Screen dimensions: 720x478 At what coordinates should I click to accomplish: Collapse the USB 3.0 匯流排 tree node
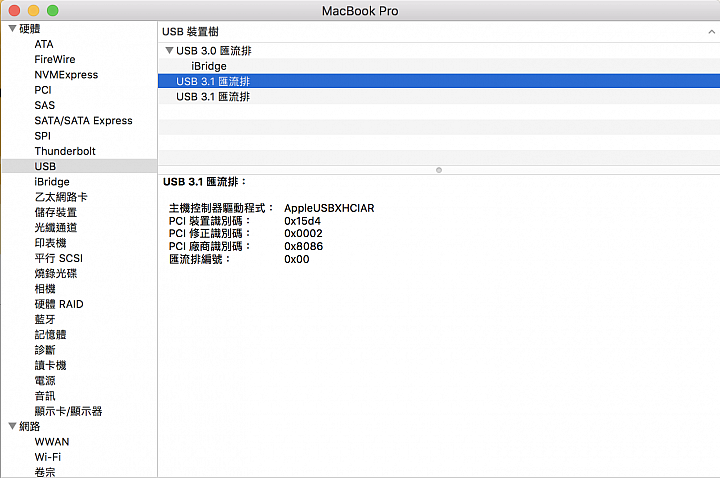pyautogui.click(x=169, y=51)
